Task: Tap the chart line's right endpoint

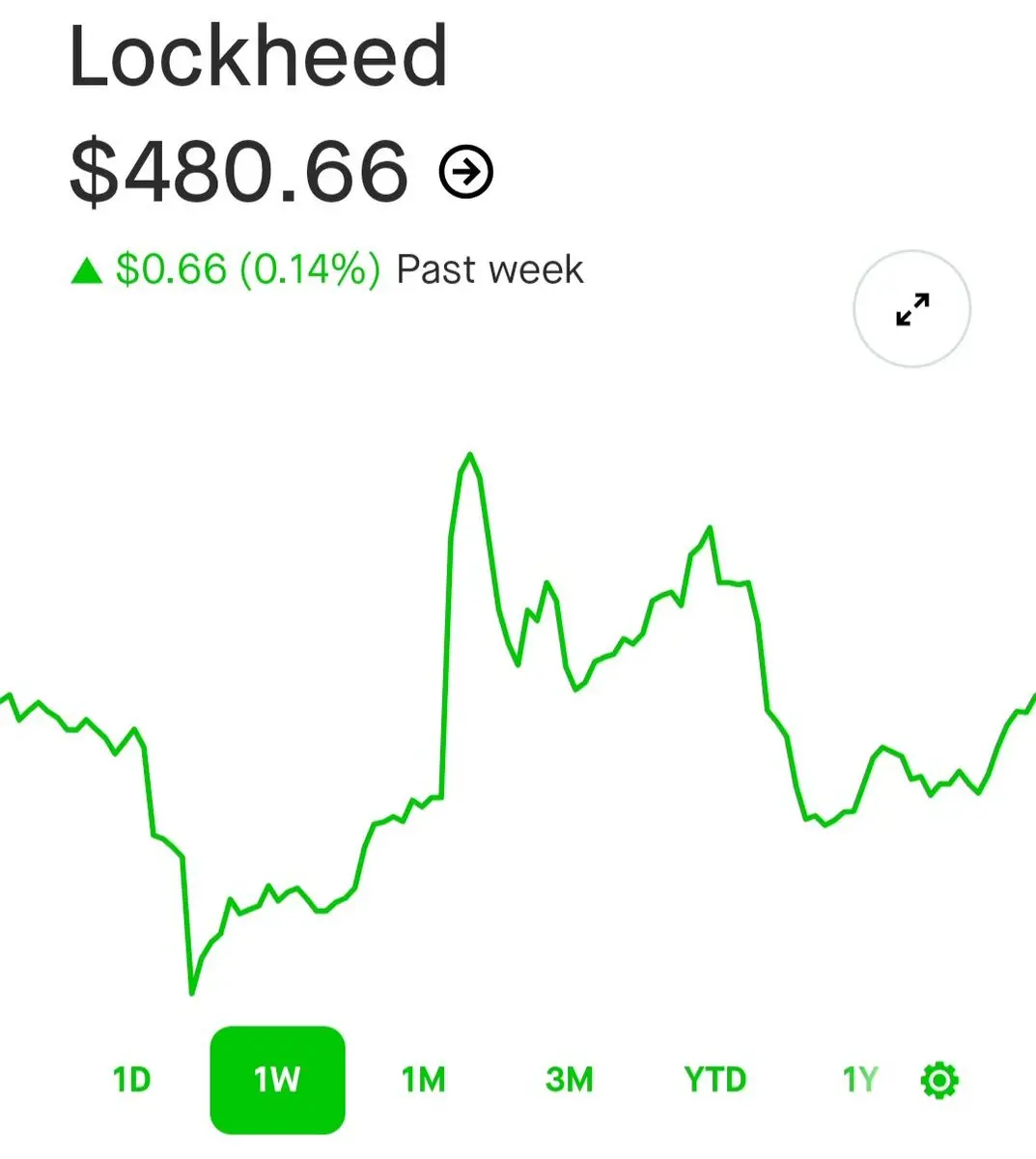Action: click(1033, 695)
